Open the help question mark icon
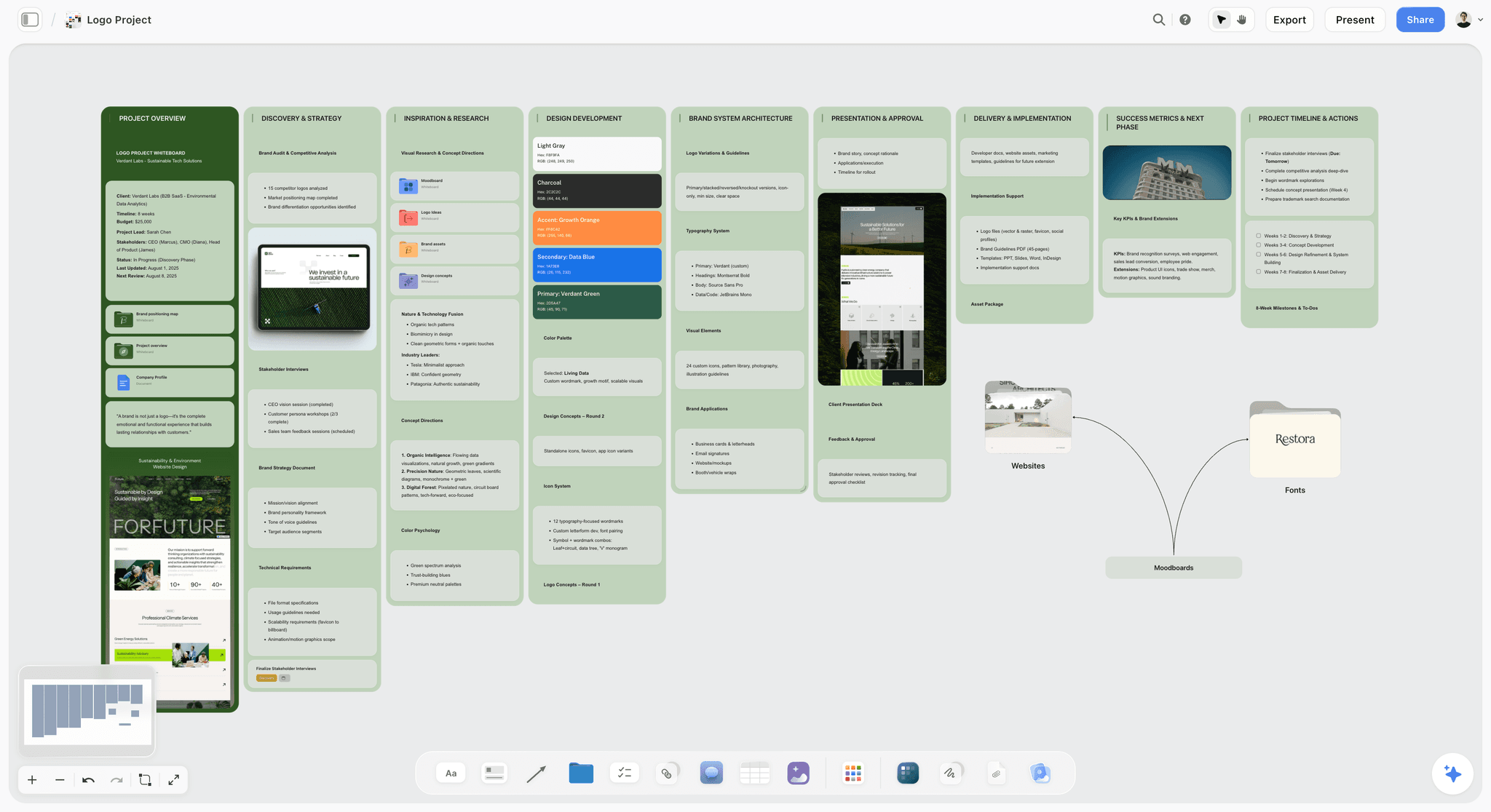This screenshot has height=812, width=1491. pyautogui.click(x=1185, y=20)
